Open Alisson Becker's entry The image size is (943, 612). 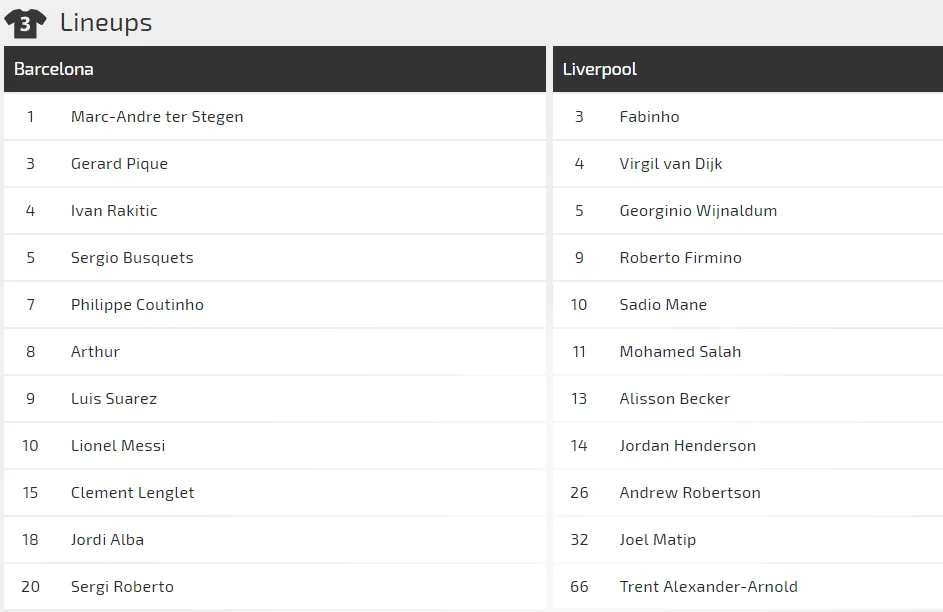pyautogui.click(x=674, y=398)
